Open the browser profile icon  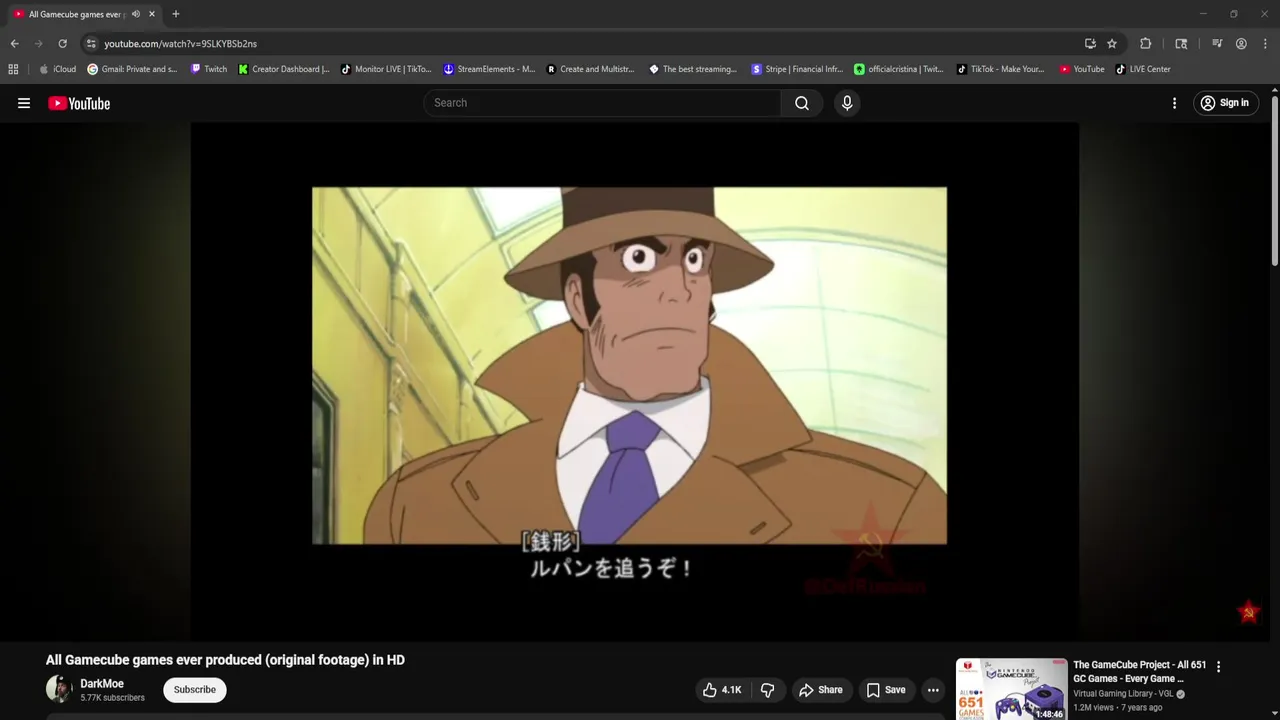1241,44
